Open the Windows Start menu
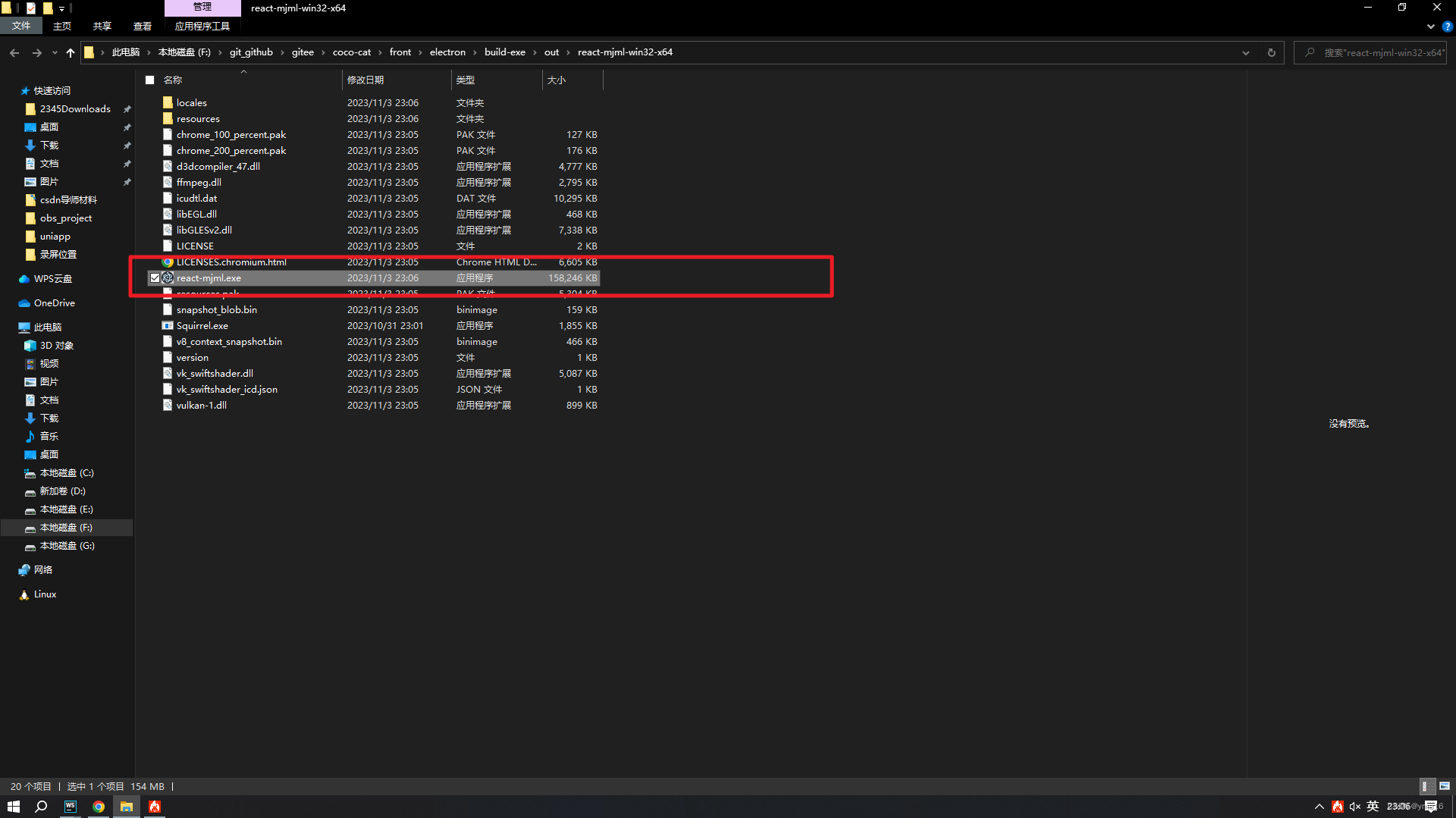 pyautogui.click(x=14, y=807)
